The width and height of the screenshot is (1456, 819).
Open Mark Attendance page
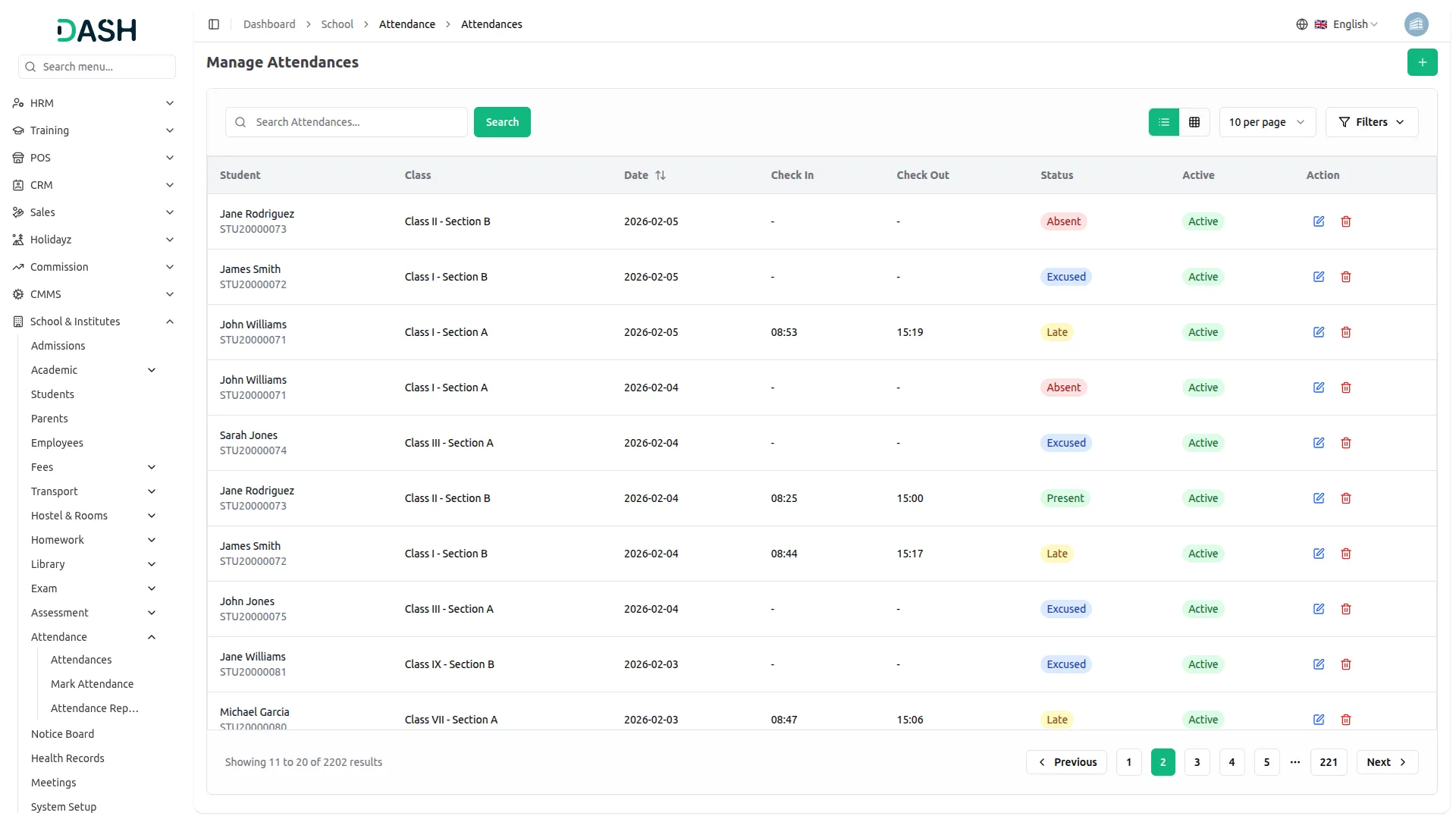point(92,684)
